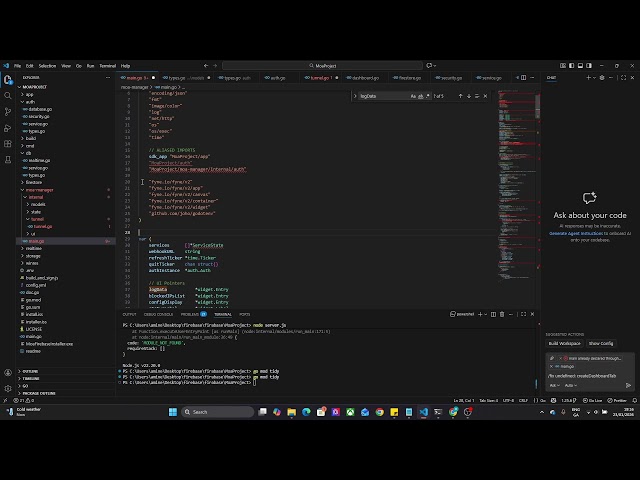Image resolution: width=640 pixels, height=480 pixels.
Task: Toggle primary side bar visibility
Action: (571, 65)
